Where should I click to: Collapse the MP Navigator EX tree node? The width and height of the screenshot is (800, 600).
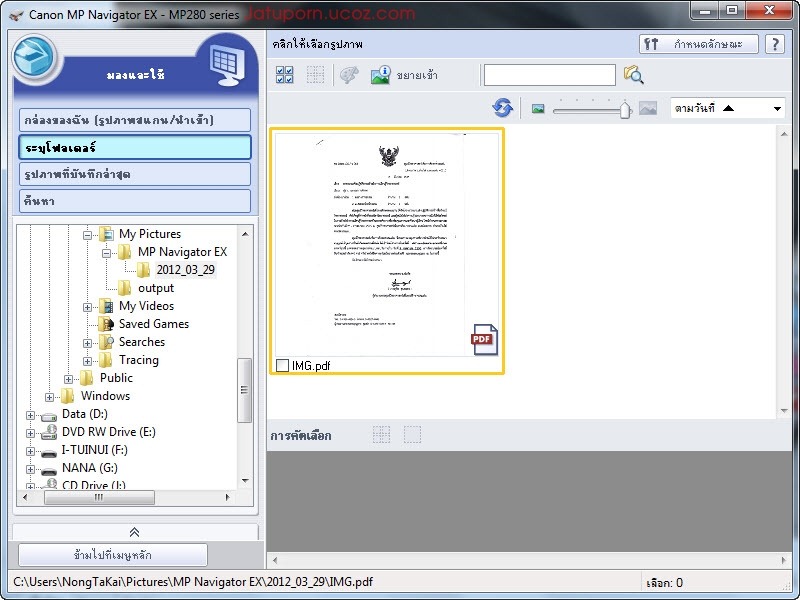click(x=106, y=253)
